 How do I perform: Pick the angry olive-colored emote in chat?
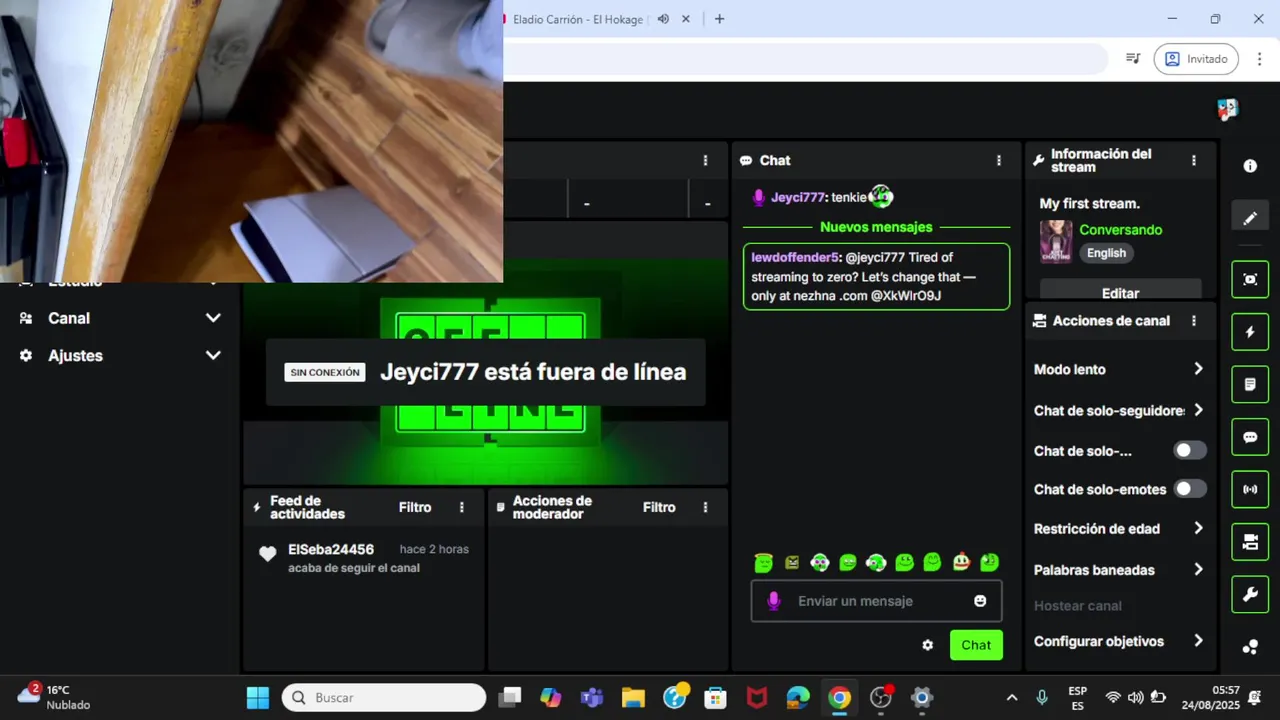tap(792, 562)
